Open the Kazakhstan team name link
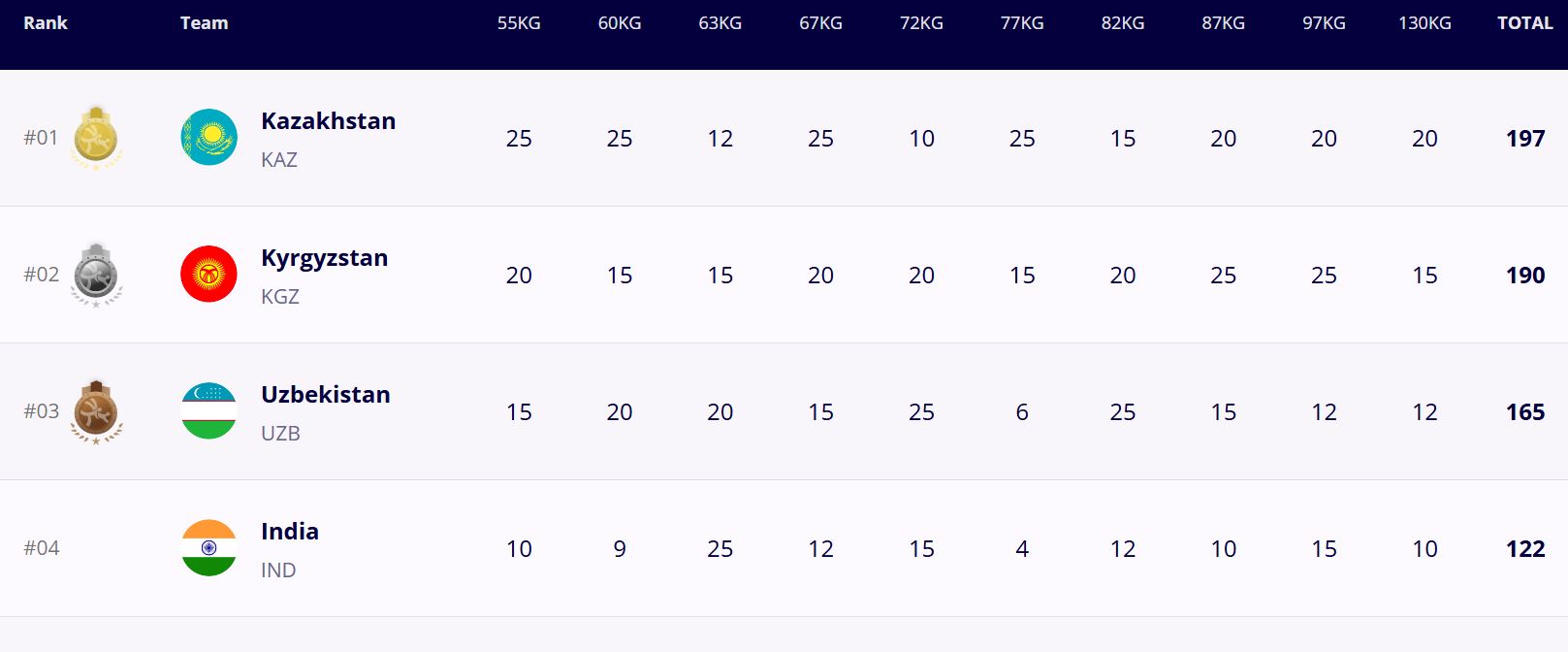The height and width of the screenshot is (652, 1568). [x=328, y=121]
